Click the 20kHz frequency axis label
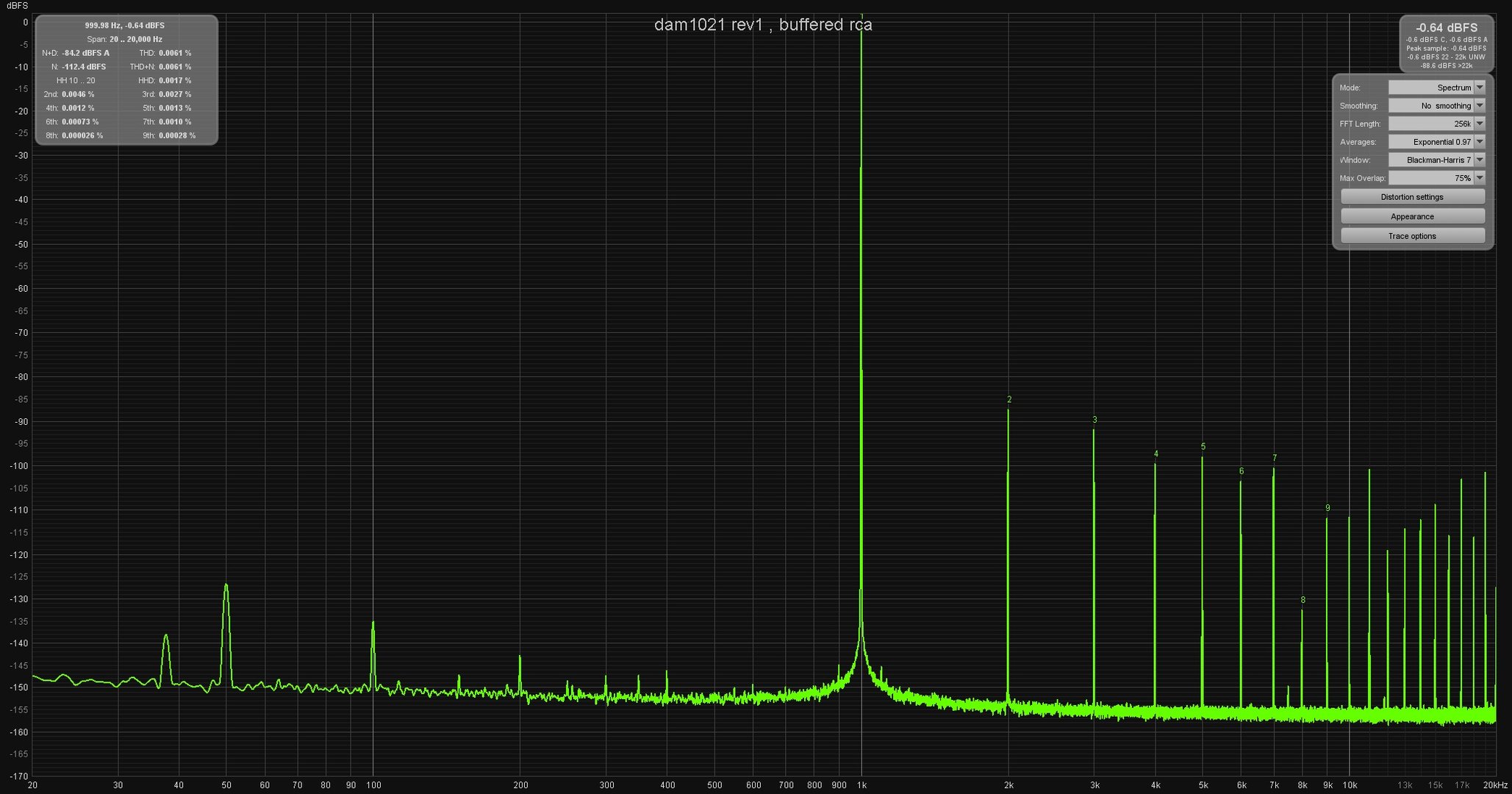1512x794 pixels. click(1495, 785)
